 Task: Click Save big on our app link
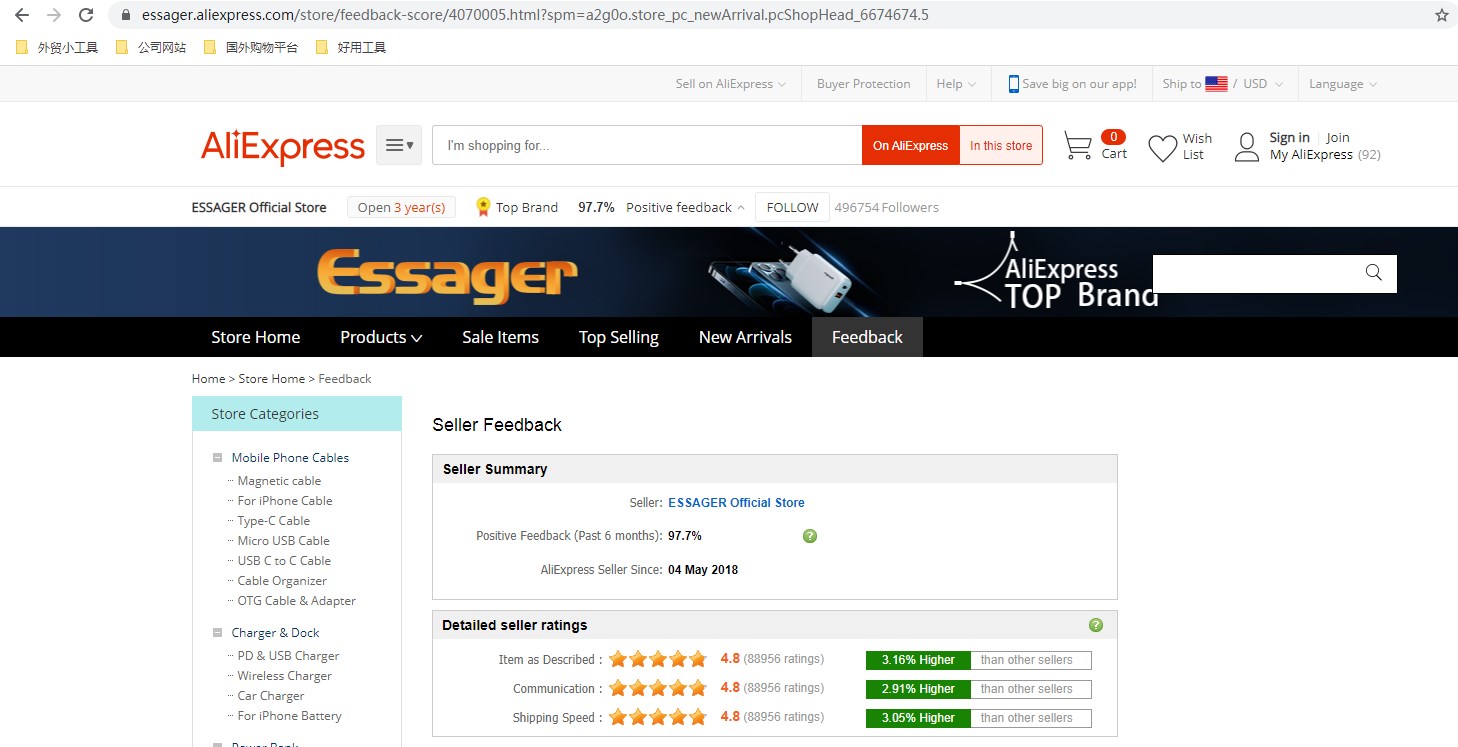[1079, 84]
